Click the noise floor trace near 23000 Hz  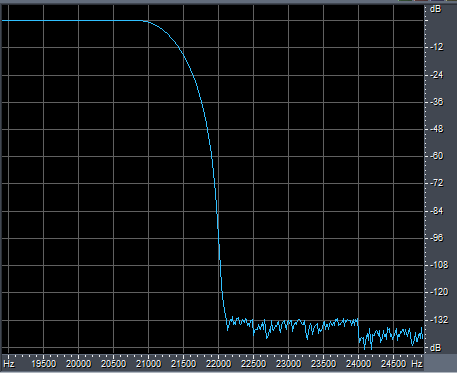tap(289, 323)
